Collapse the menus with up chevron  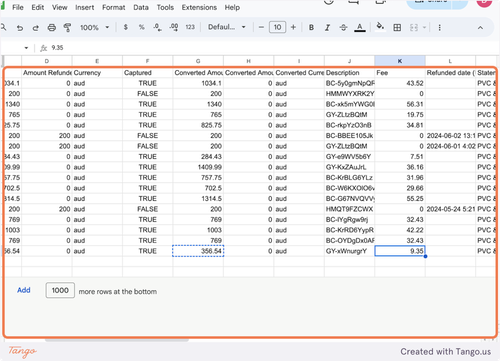pos(480,28)
